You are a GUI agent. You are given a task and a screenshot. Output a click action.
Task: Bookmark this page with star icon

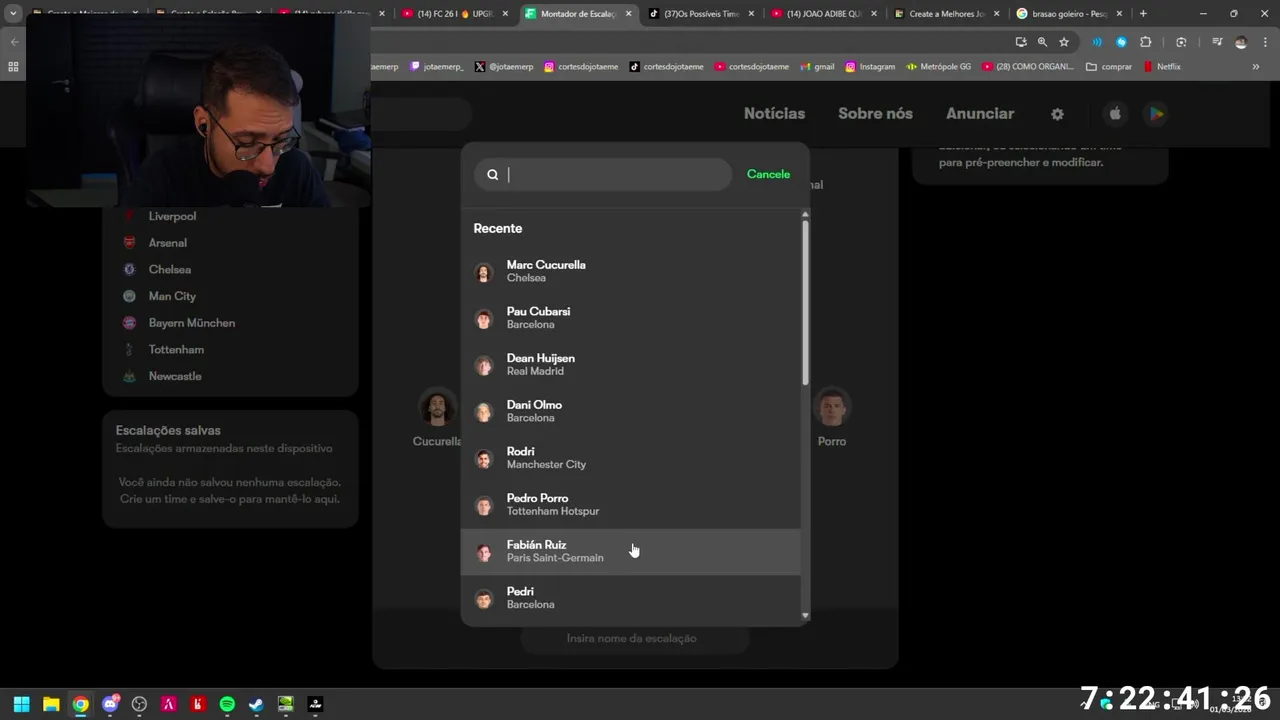click(x=1064, y=42)
